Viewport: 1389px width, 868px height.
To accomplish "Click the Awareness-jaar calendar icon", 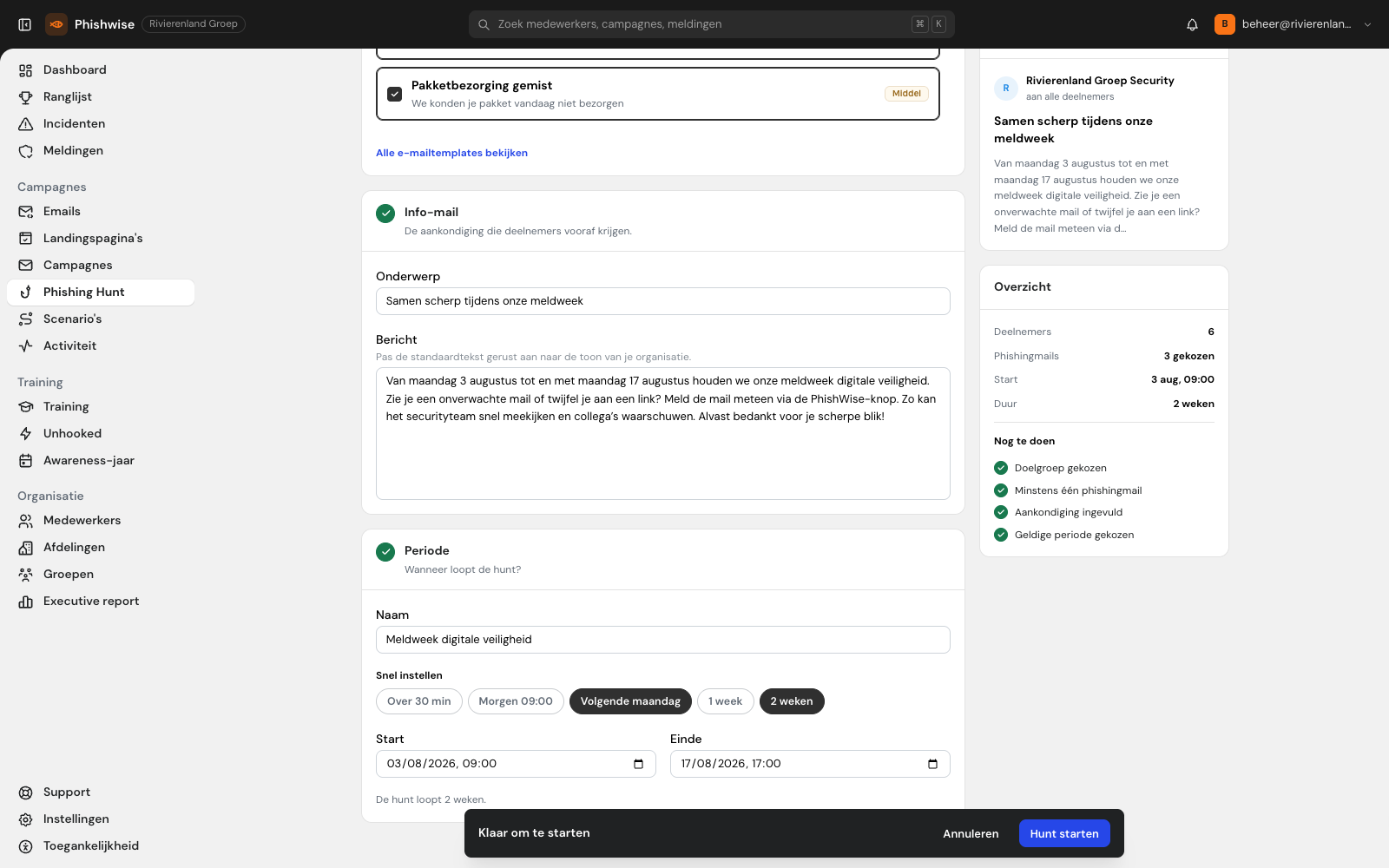I will tap(26, 461).
